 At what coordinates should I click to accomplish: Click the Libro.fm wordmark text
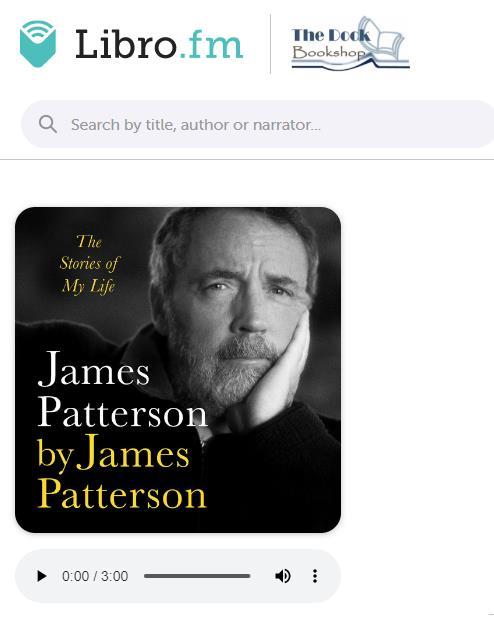coord(159,44)
